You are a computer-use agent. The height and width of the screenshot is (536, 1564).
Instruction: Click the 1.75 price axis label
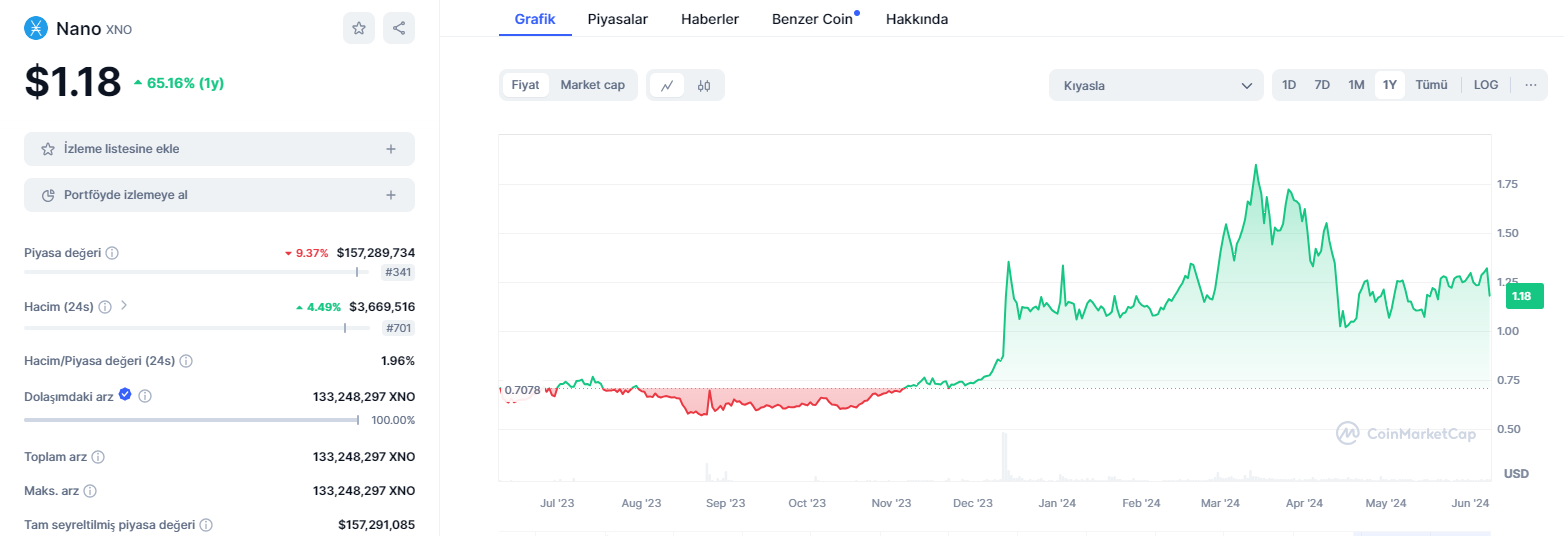coord(1507,184)
